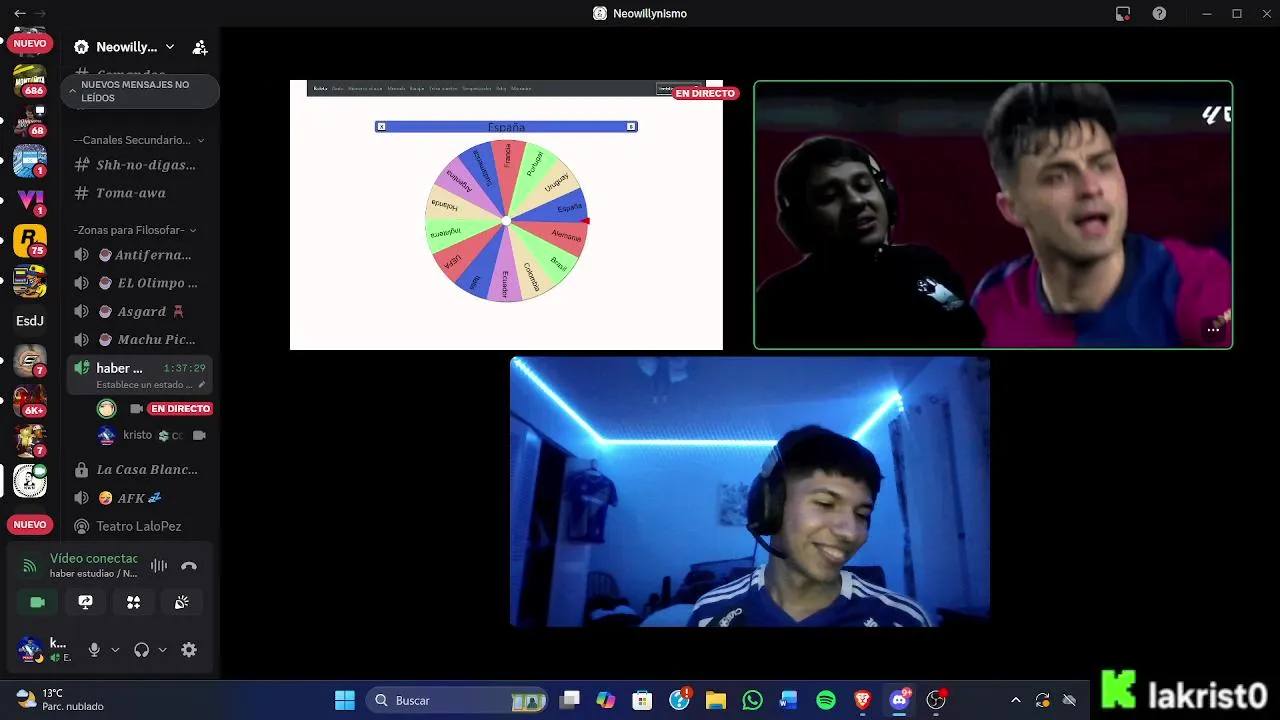Open the three-dots menu on top-right video tile
1280x720 pixels.
pyautogui.click(x=1213, y=329)
